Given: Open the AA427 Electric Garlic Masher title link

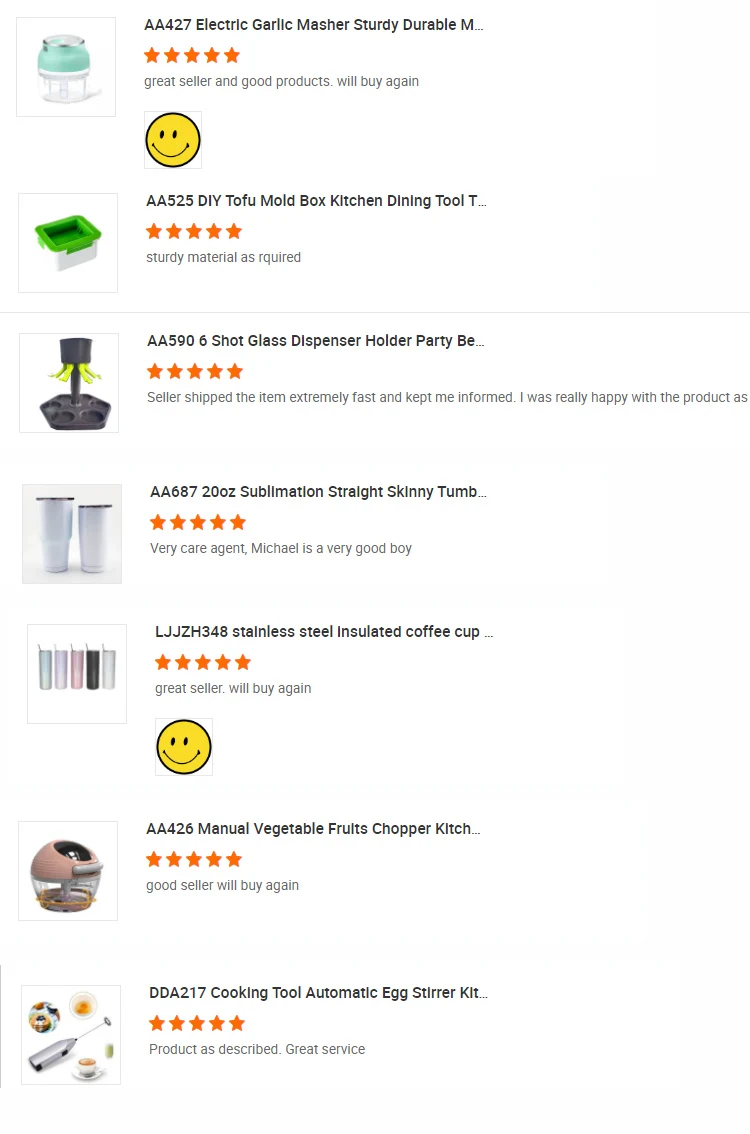Looking at the screenshot, I should click(314, 25).
